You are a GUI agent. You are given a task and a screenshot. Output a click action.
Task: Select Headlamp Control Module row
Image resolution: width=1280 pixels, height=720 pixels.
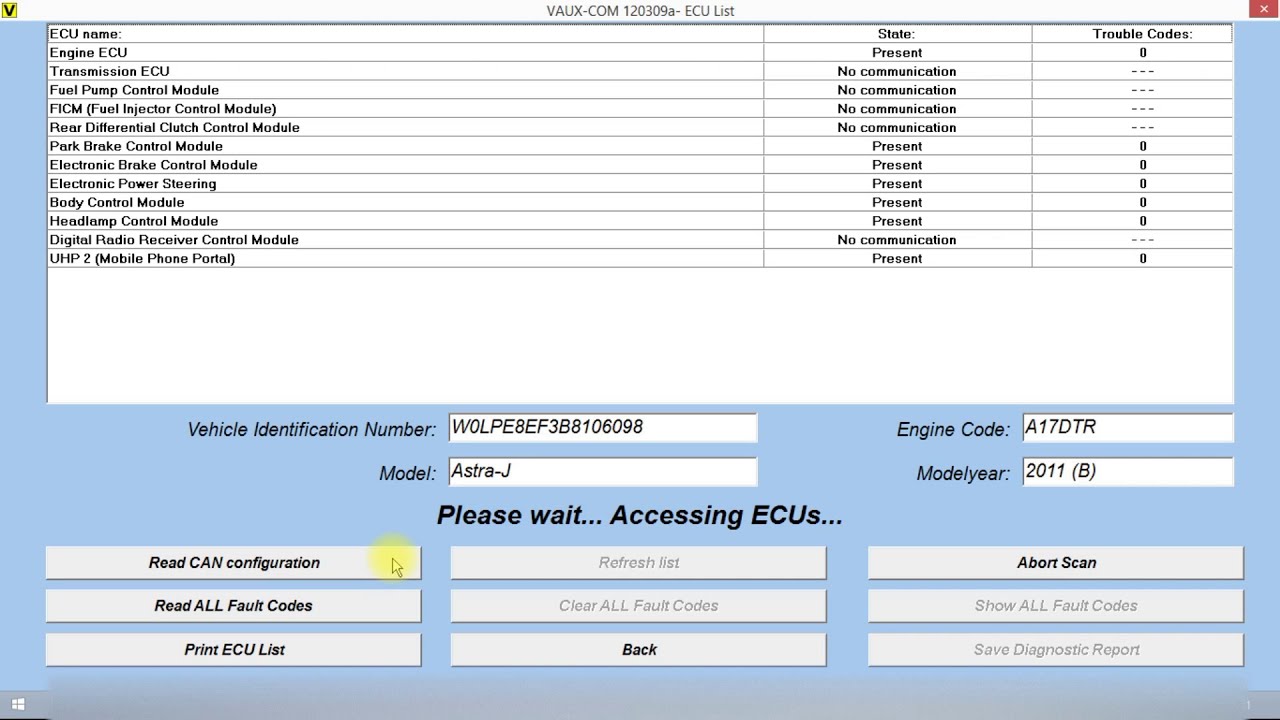pyautogui.click(x=640, y=221)
